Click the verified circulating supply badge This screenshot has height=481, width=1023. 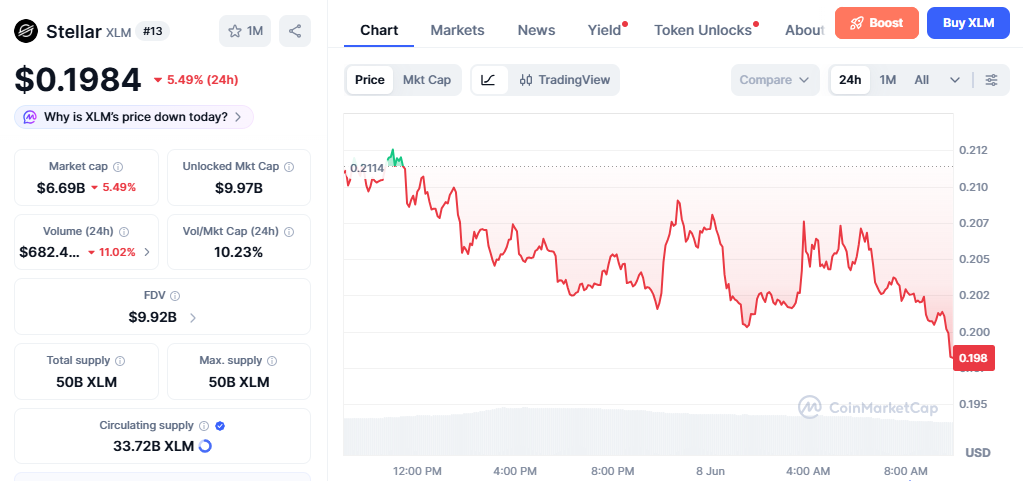click(221, 426)
